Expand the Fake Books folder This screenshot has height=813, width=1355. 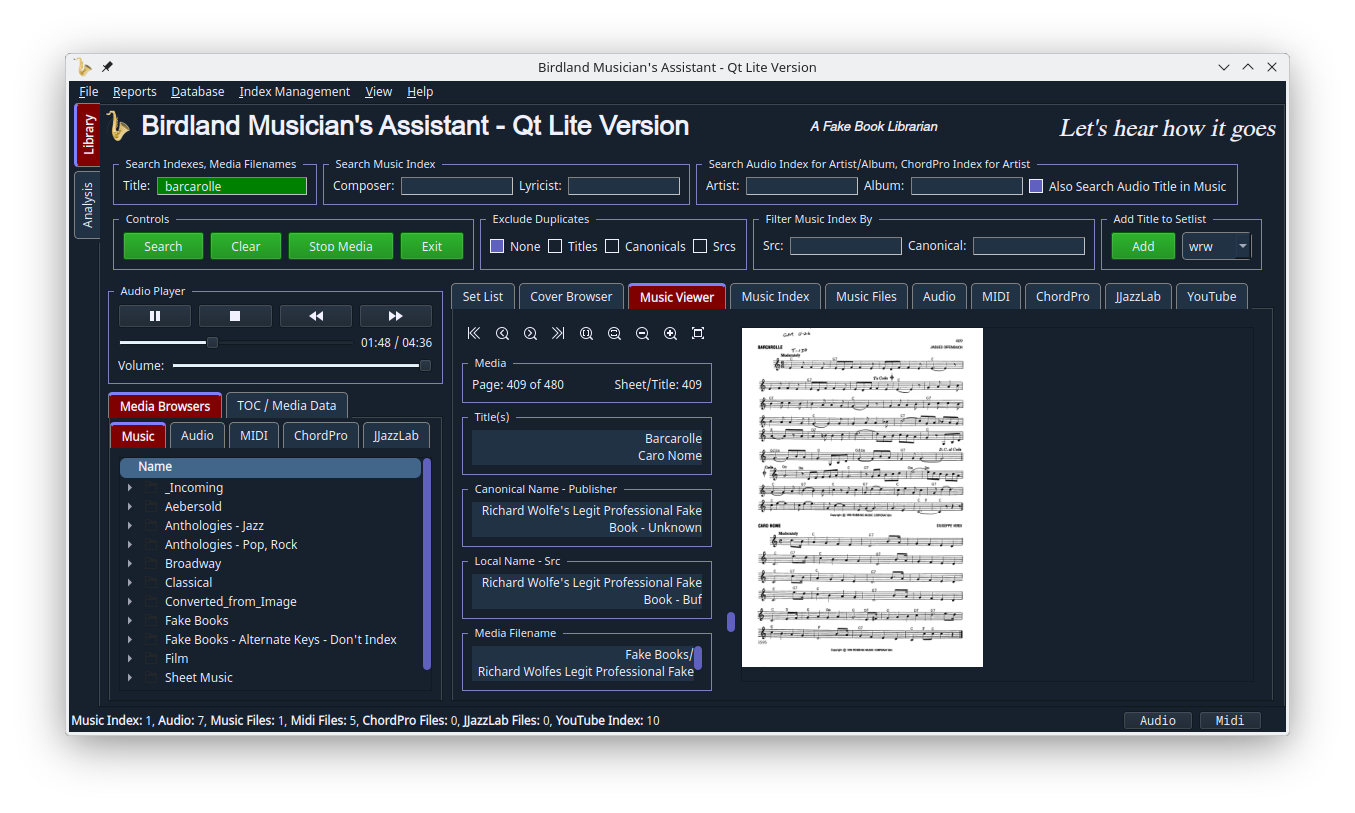[130, 621]
